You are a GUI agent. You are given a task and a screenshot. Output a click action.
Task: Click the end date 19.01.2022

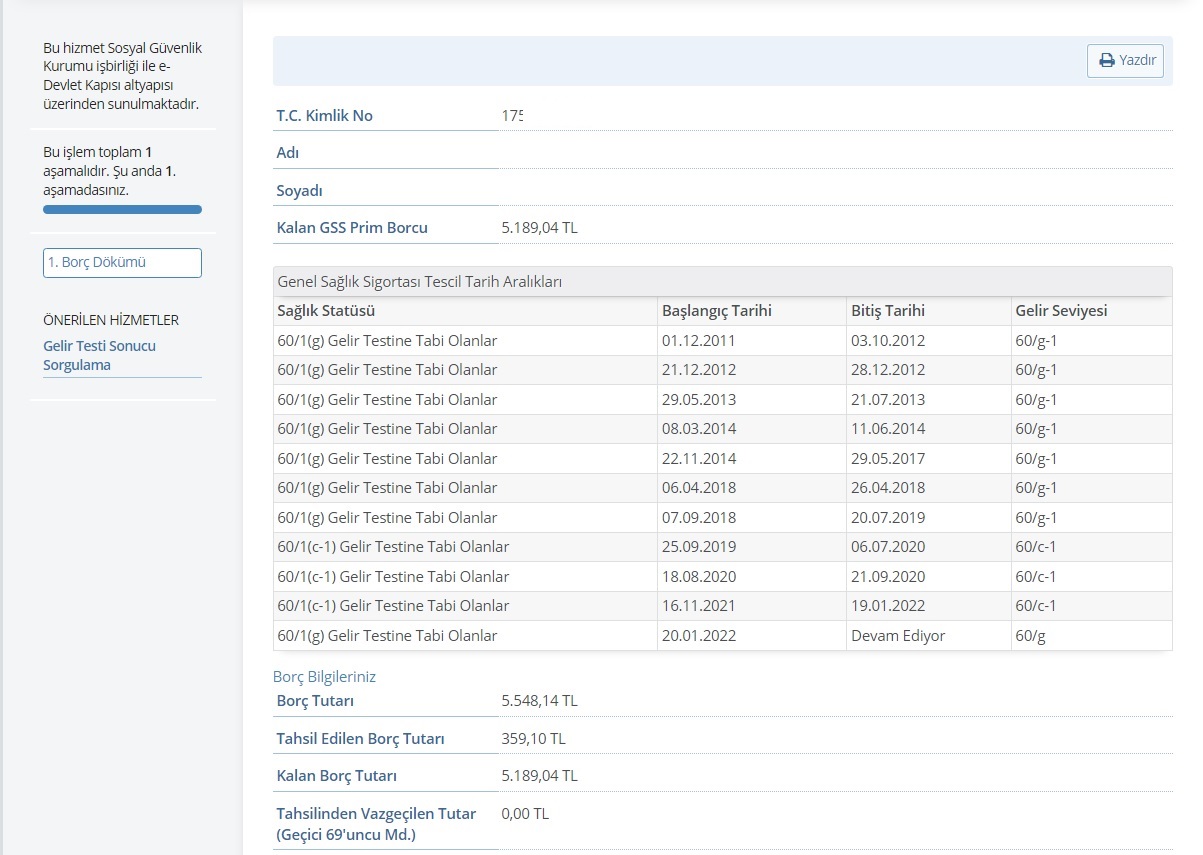click(x=888, y=606)
